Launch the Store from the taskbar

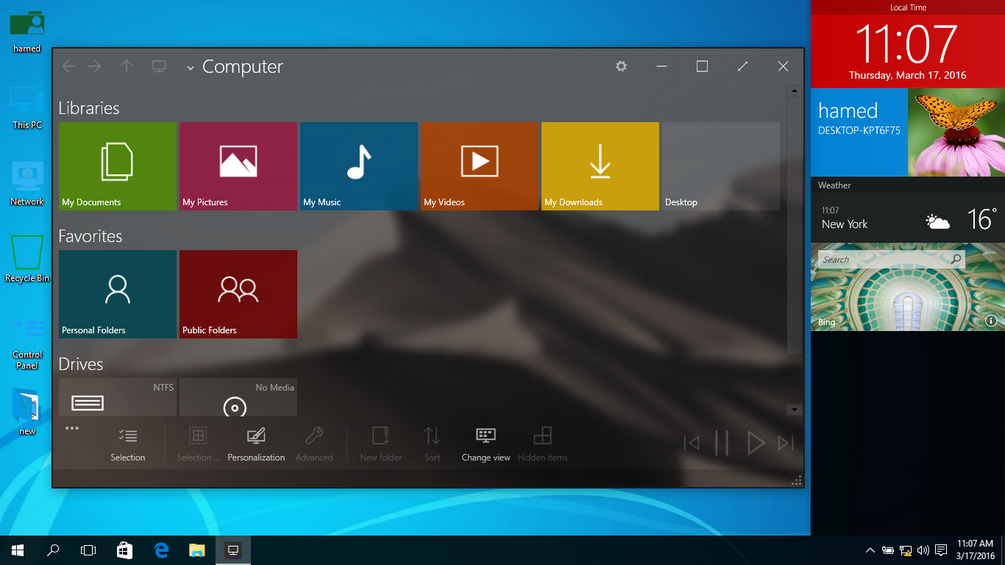coord(124,550)
